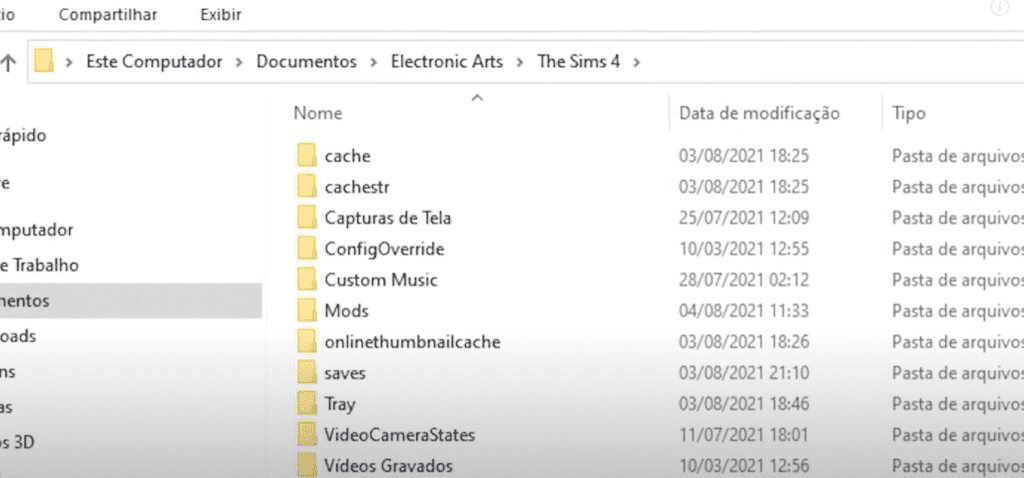The height and width of the screenshot is (478, 1024).
Task: Expand the chevron after Documentos breadcrumb
Action: click(374, 63)
